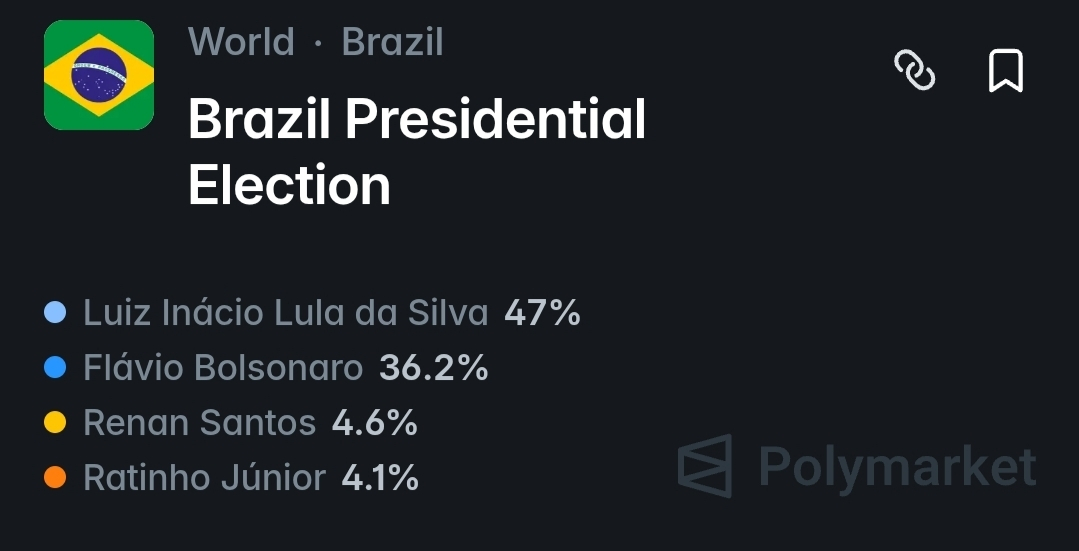Image resolution: width=1079 pixels, height=551 pixels.
Task: Open the World category breadcrumb
Action: pyautogui.click(x=241, y=42)
